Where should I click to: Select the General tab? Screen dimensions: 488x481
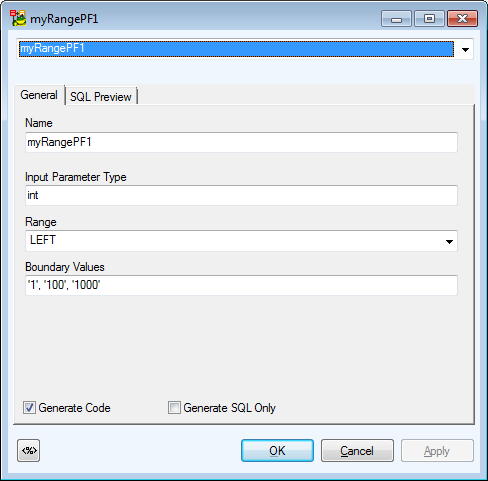(39, 95)
